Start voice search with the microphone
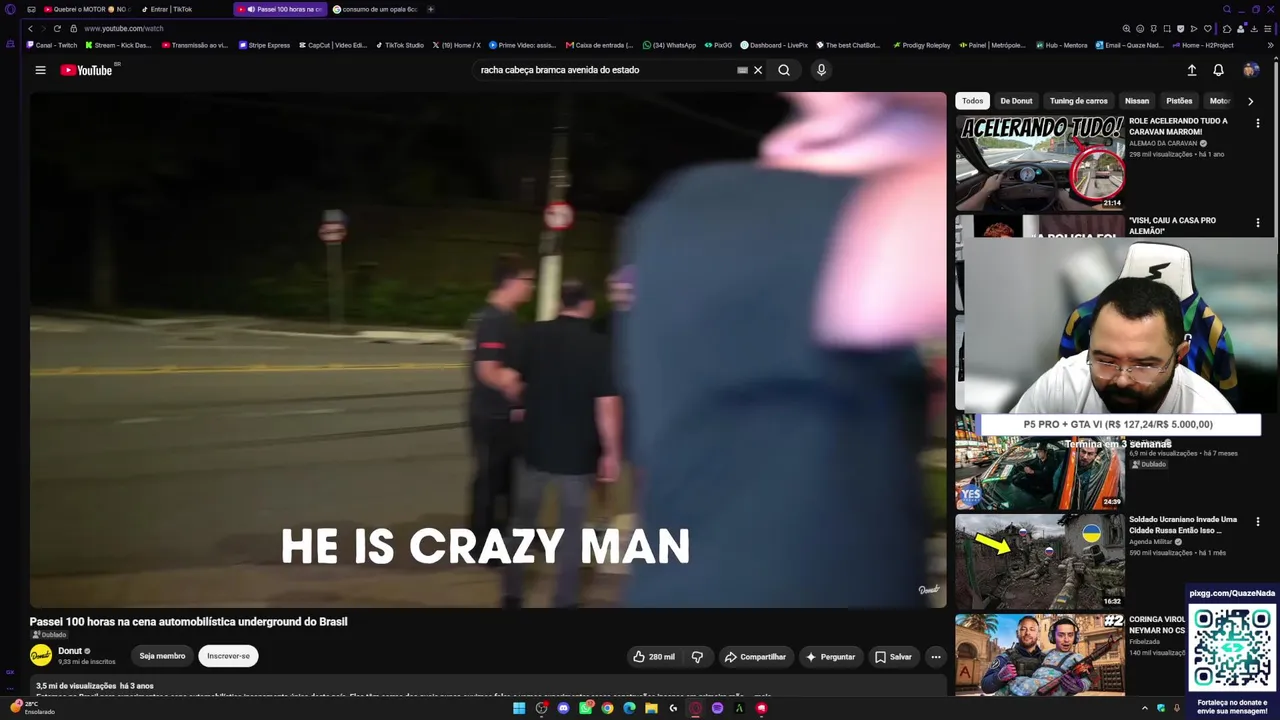Image resolution: width=1280 pixels, height=720 pixels. [821, 70]
